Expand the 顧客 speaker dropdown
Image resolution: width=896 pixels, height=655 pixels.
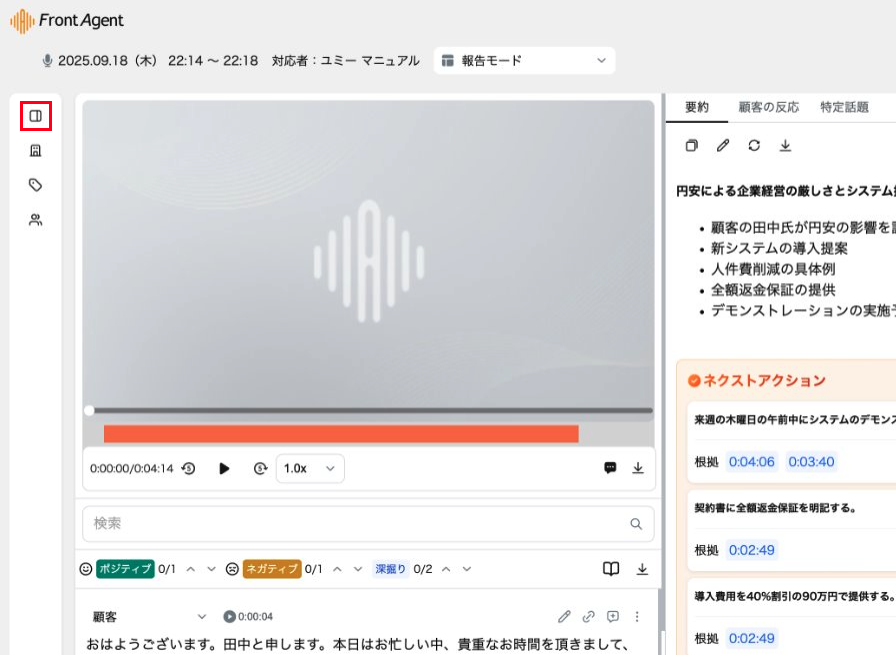(x=202, y=617)
